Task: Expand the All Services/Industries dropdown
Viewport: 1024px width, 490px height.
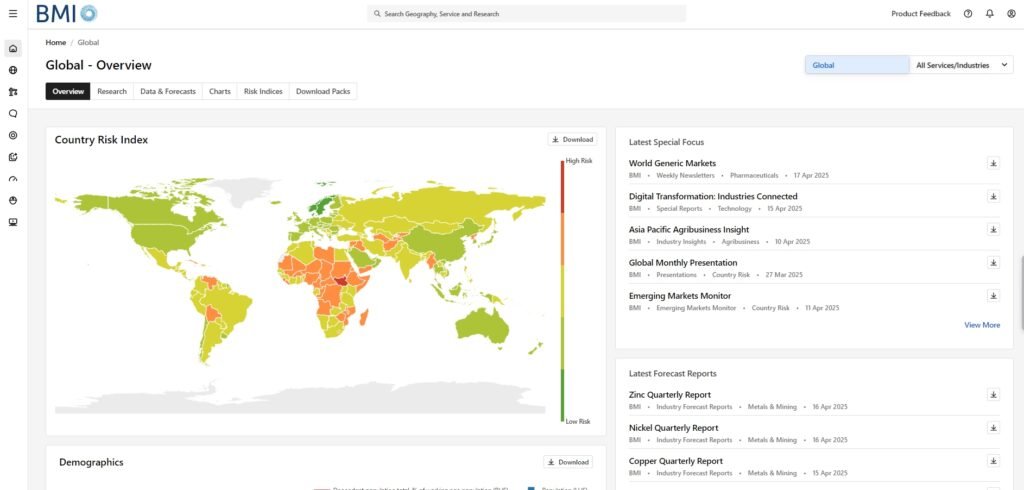Action: [x=962, y=65]
